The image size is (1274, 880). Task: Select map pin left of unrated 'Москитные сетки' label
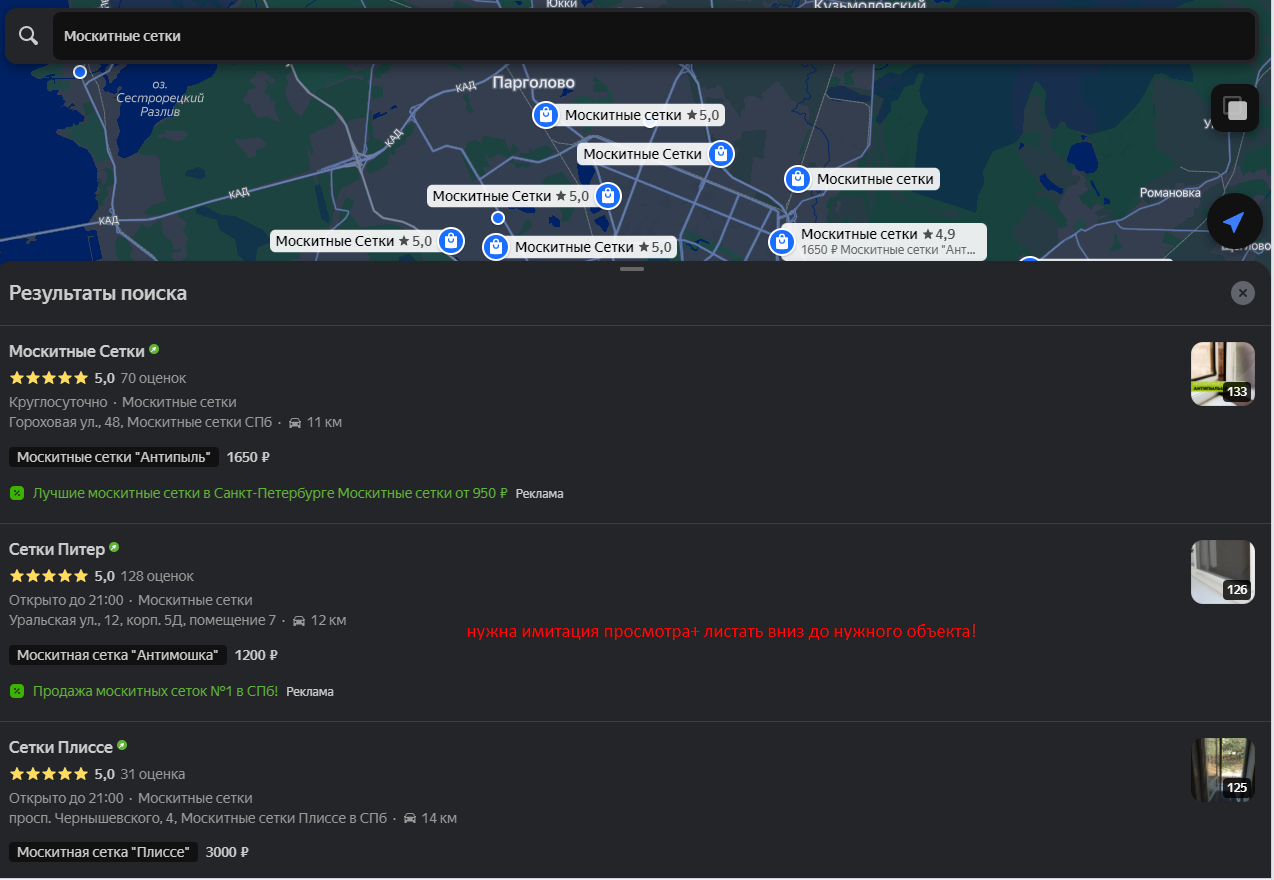pos(797,179)
